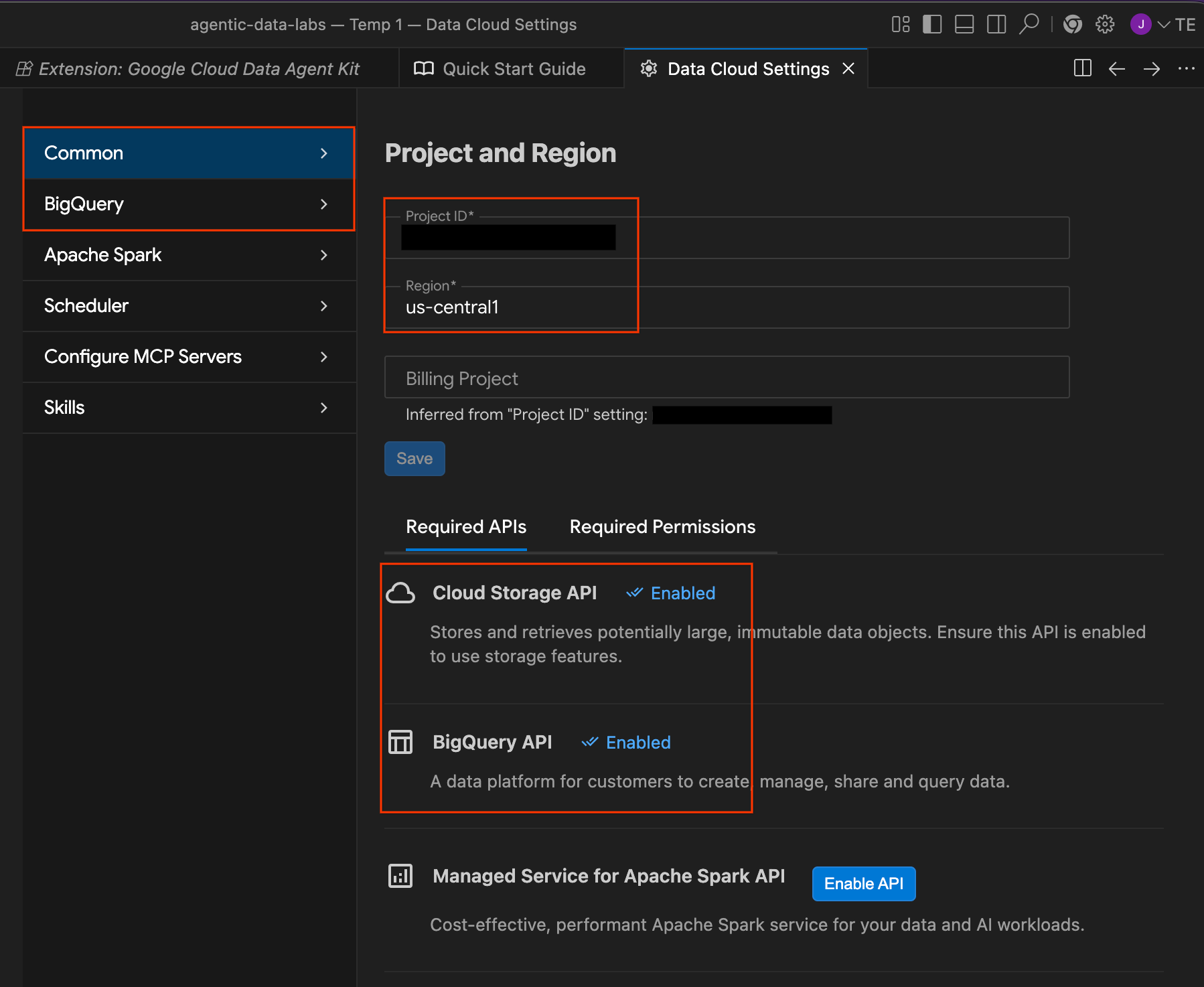Switch to Extension: Google Cloud Data Agent Kit tab

coord(199,68)
